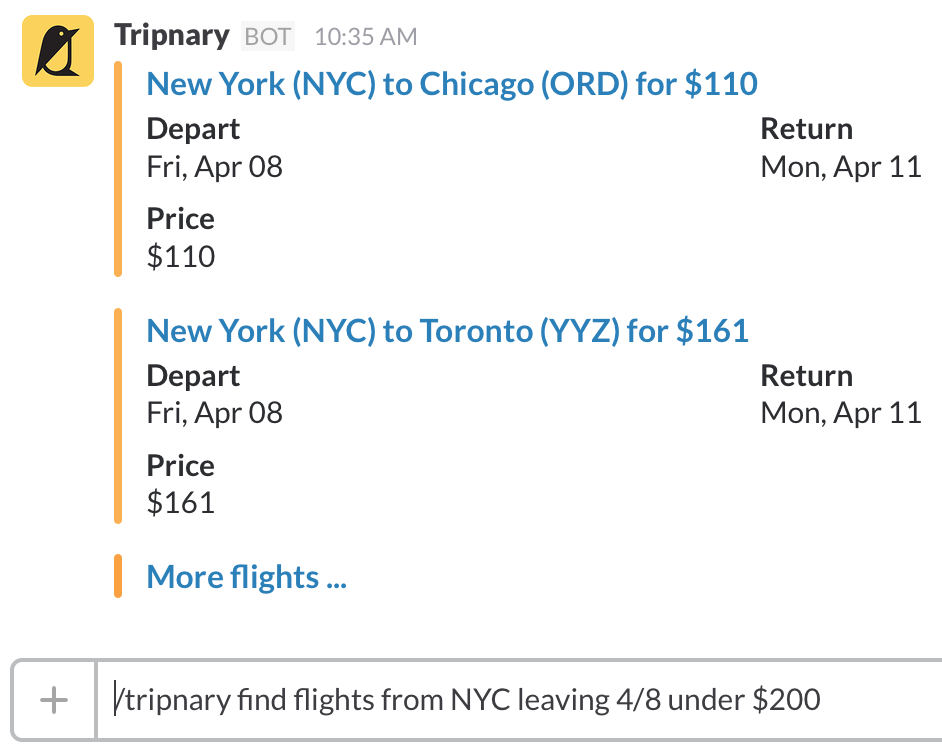Click orange bar beside Chicago flight result

[118, 169]
